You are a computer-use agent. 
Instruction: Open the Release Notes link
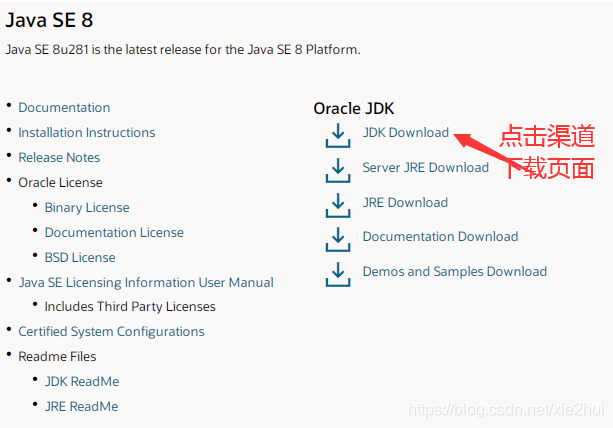pyautogui.click(x=59, y=158)
